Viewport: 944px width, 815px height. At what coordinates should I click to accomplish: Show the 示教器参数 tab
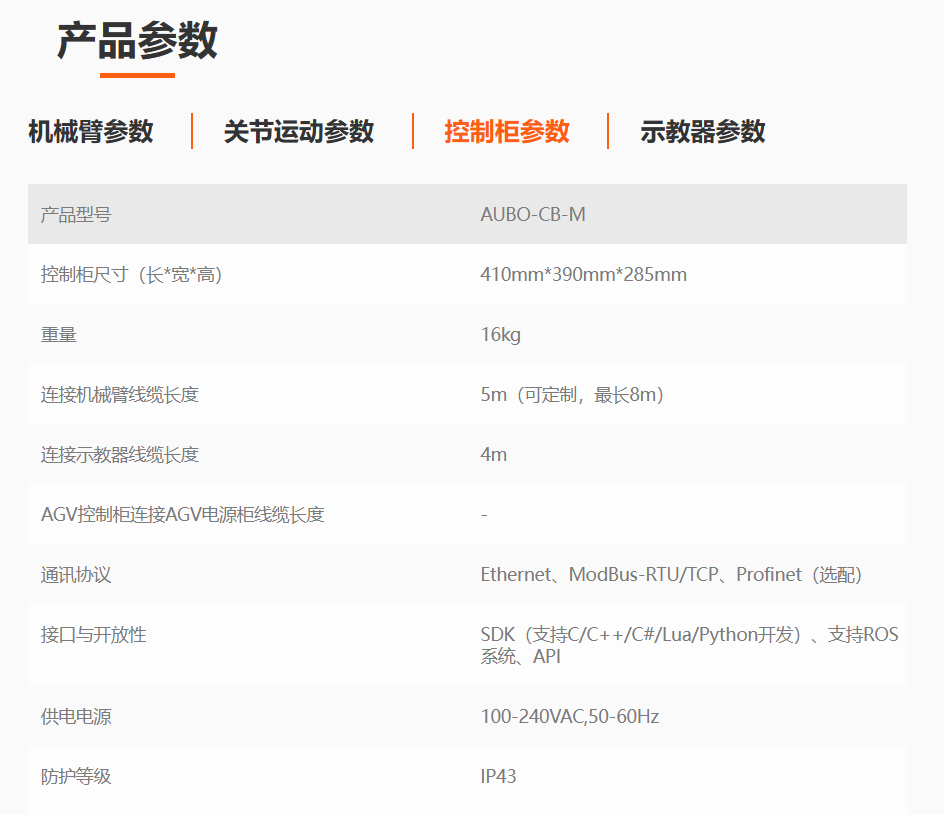click(x=703, y=131)
